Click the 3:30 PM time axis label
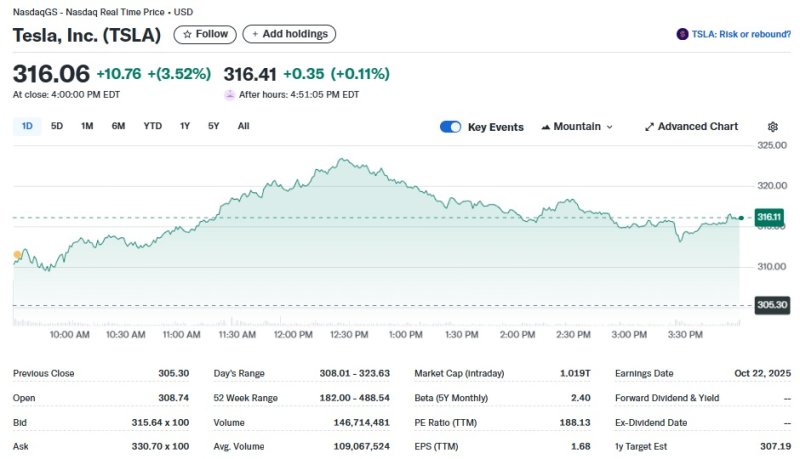This screenshot has height=459, width=800. [x=685, y=335]
